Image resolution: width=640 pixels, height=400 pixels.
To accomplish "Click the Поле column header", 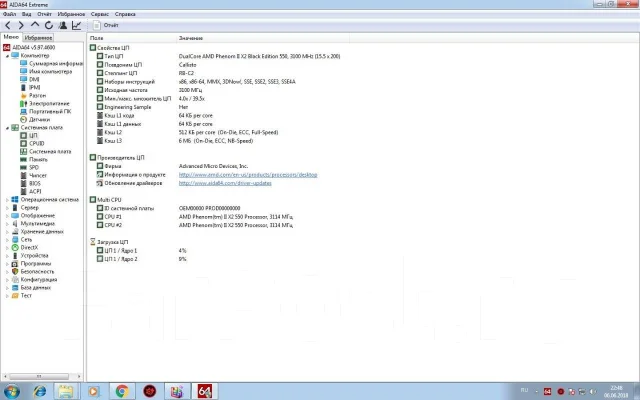I will [132, 38].
